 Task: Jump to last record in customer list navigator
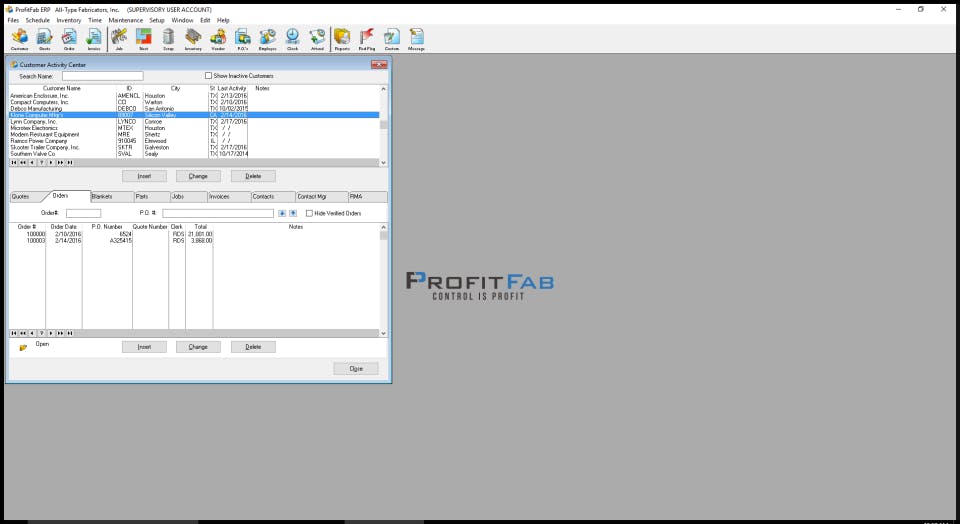(x=70, y=163)
